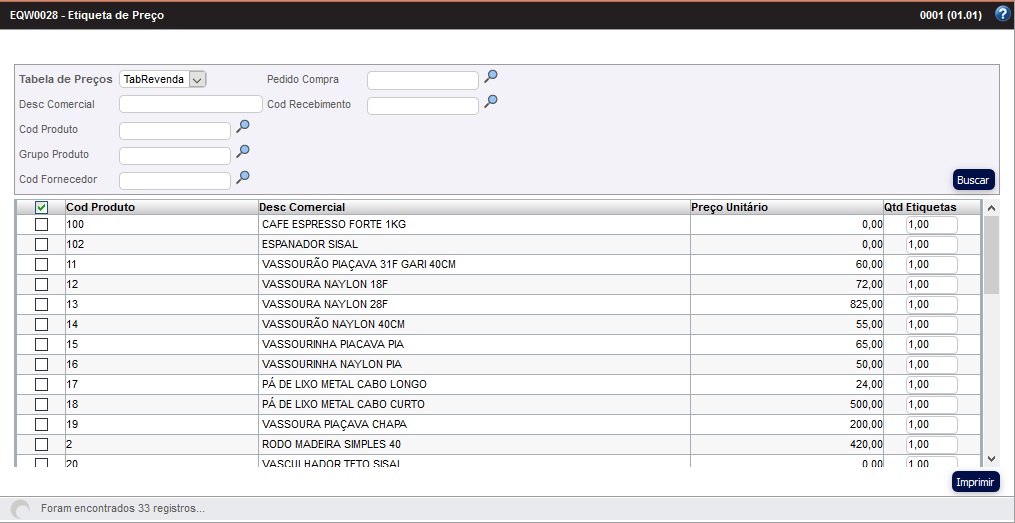Image resolution: width=1015 pixels, height=523 pixels.
Task: Click the Buscar button
Action: click(x=973, y=180)
